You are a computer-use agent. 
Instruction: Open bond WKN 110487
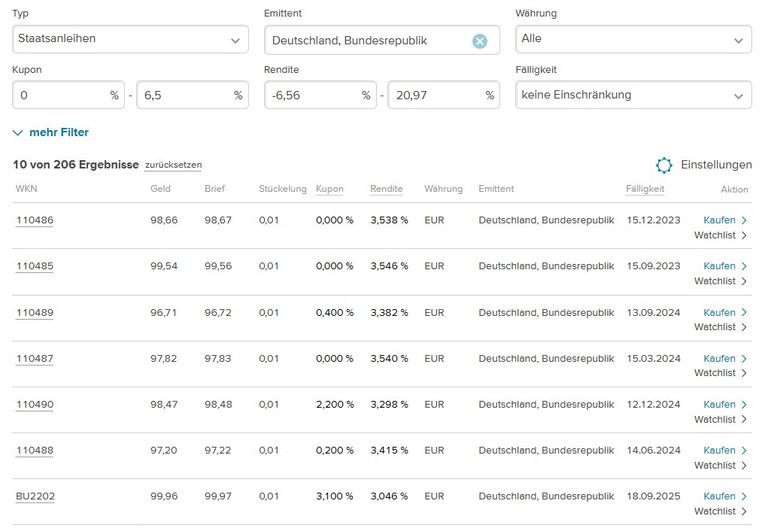[x=34, y=358]
